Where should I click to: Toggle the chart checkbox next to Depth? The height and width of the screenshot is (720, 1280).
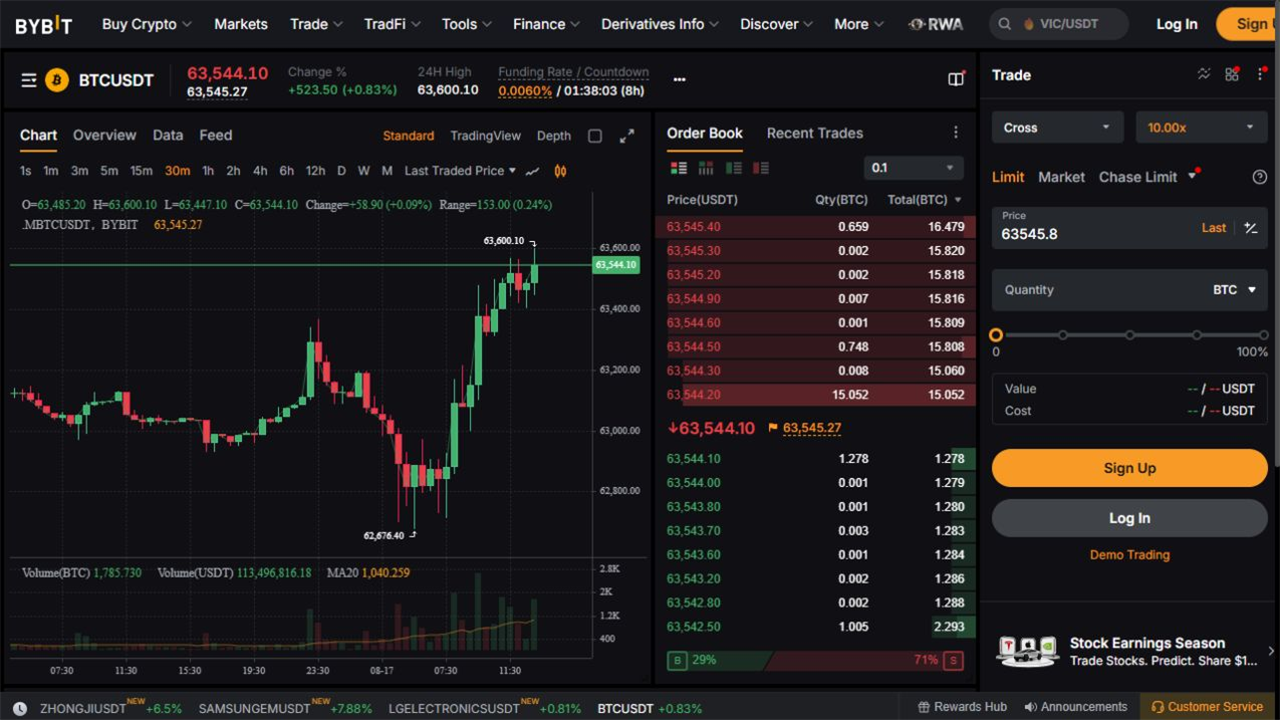pyautogui.click(x=595, y=136)
